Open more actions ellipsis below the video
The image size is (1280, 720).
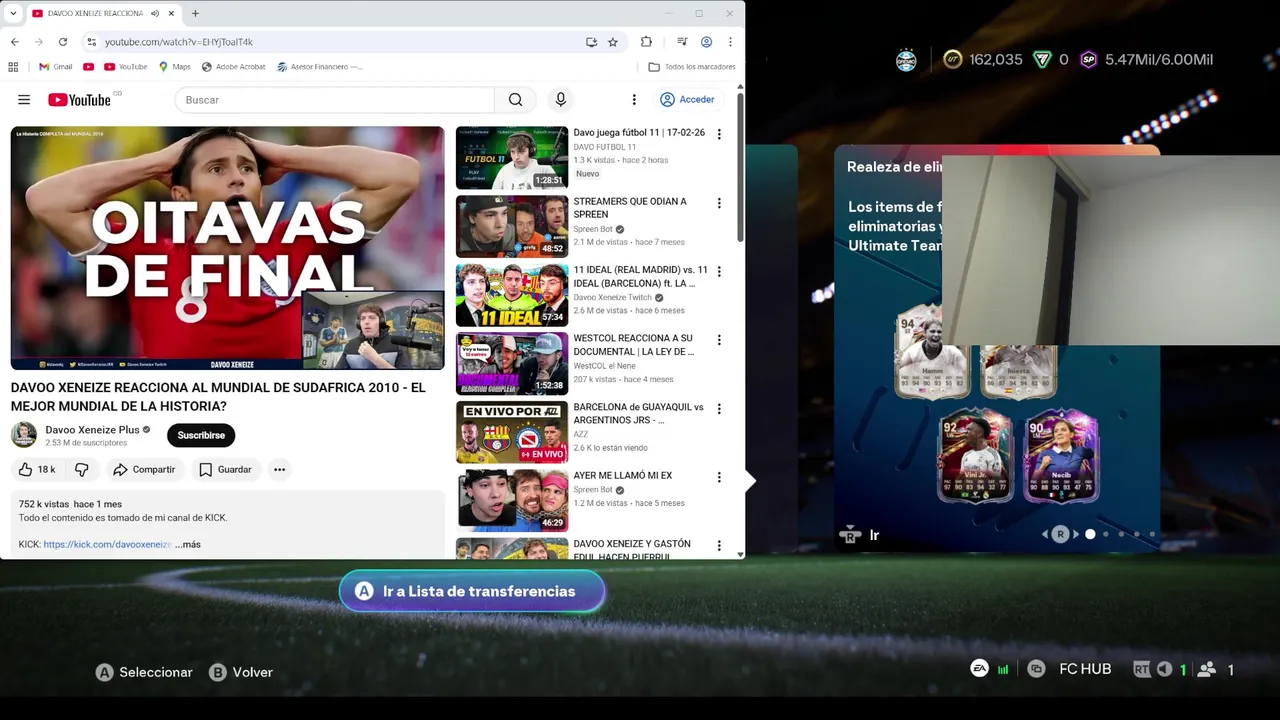280,469
